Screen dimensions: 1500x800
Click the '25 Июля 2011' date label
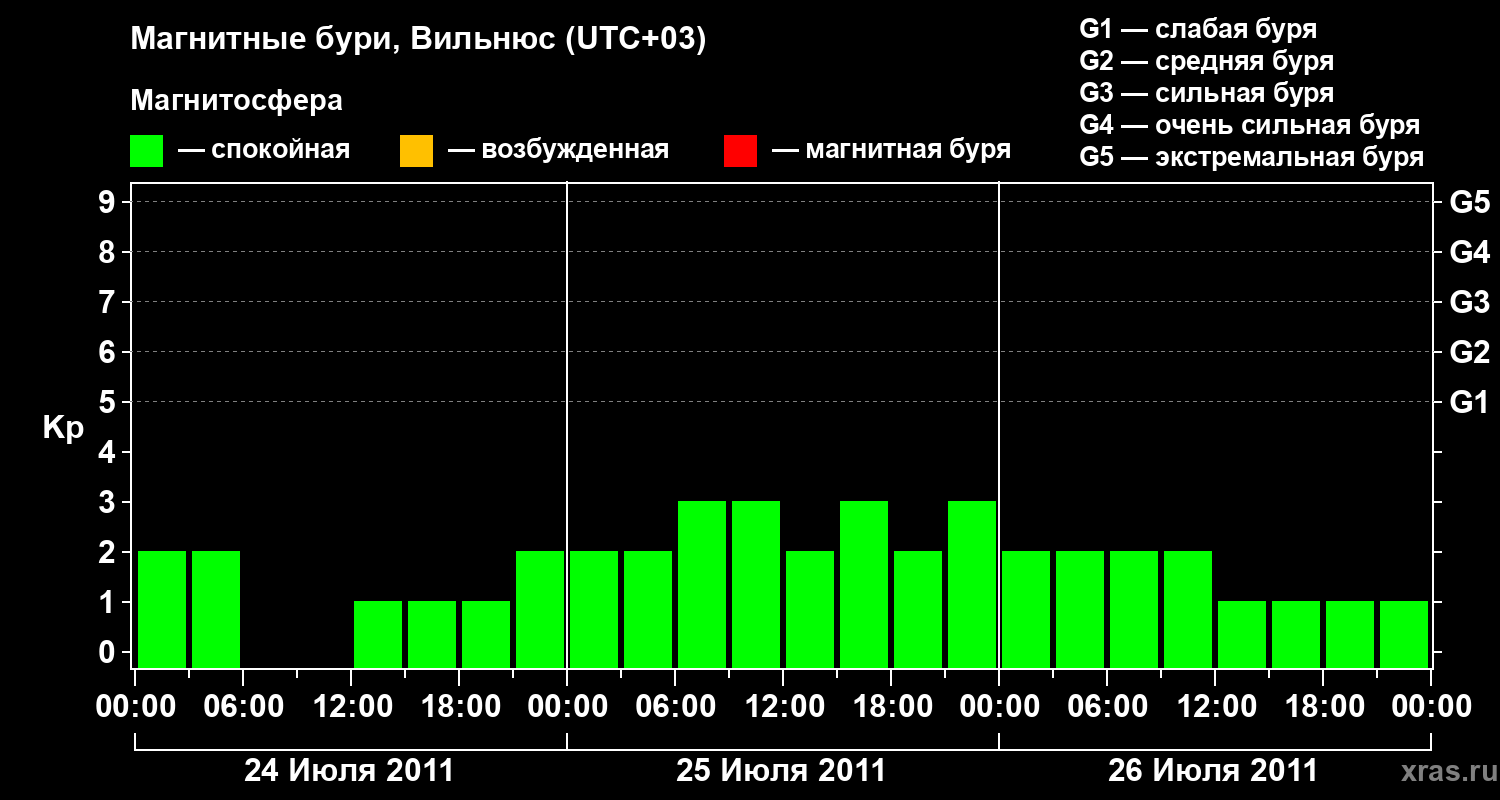pyautogui.click(x=781, y=771)
